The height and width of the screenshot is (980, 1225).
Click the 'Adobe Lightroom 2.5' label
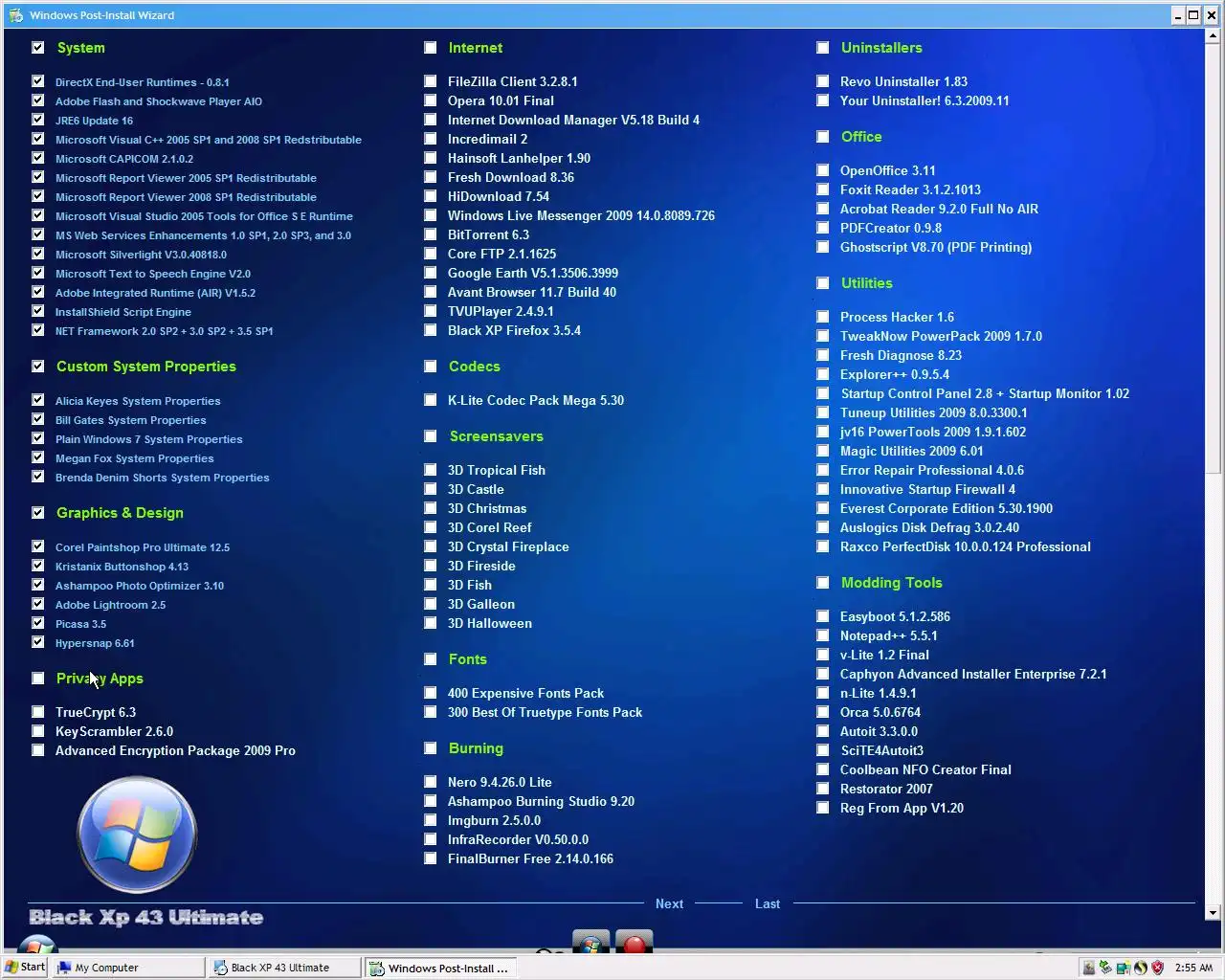click(110, 605)
